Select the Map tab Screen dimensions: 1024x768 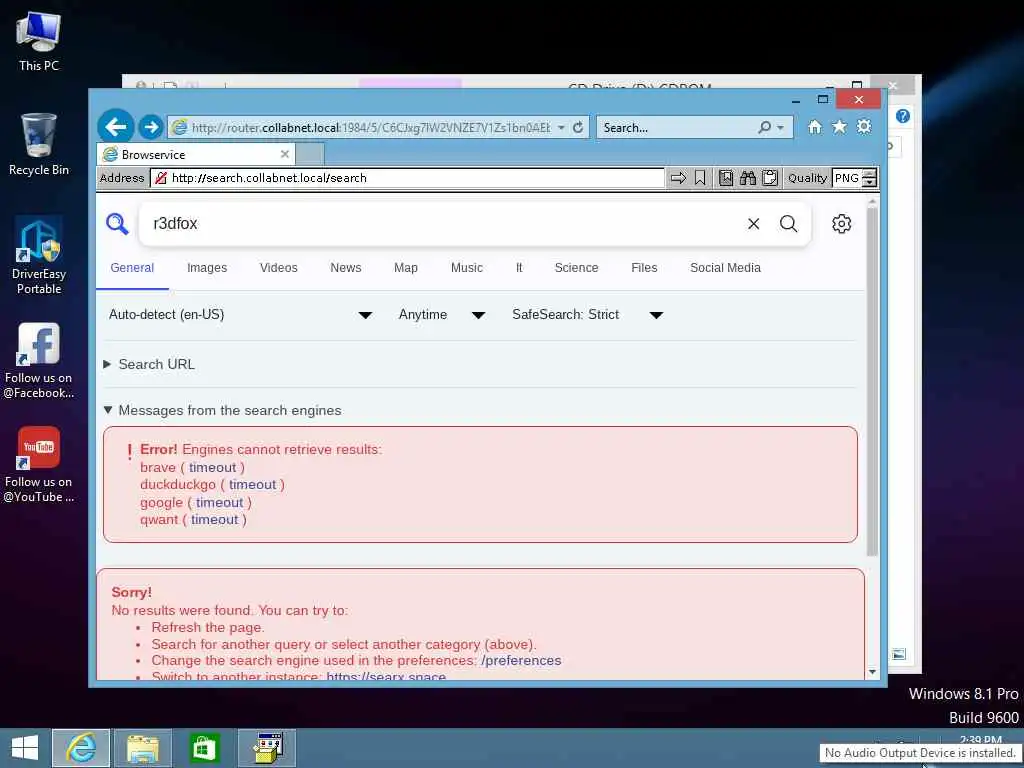click(406, 268)
